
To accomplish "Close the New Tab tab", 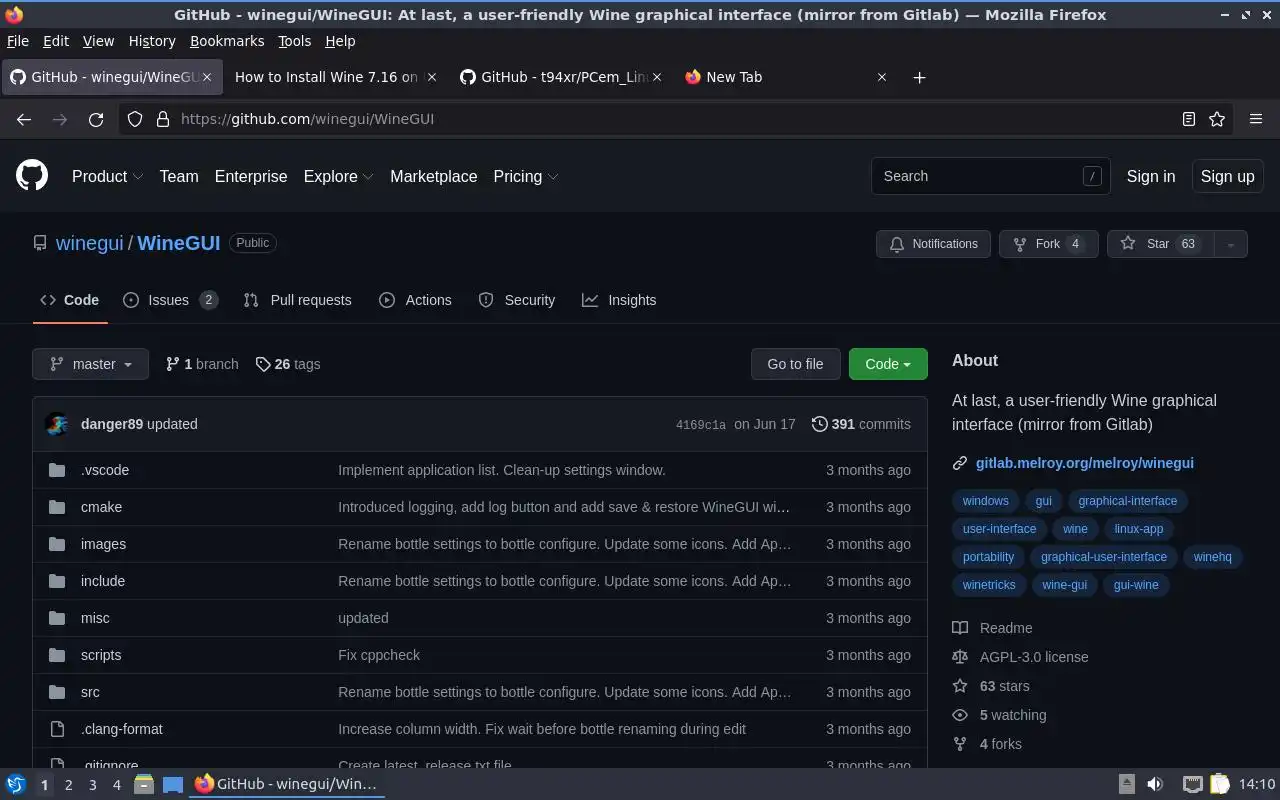I will click(x=882, y=77).
